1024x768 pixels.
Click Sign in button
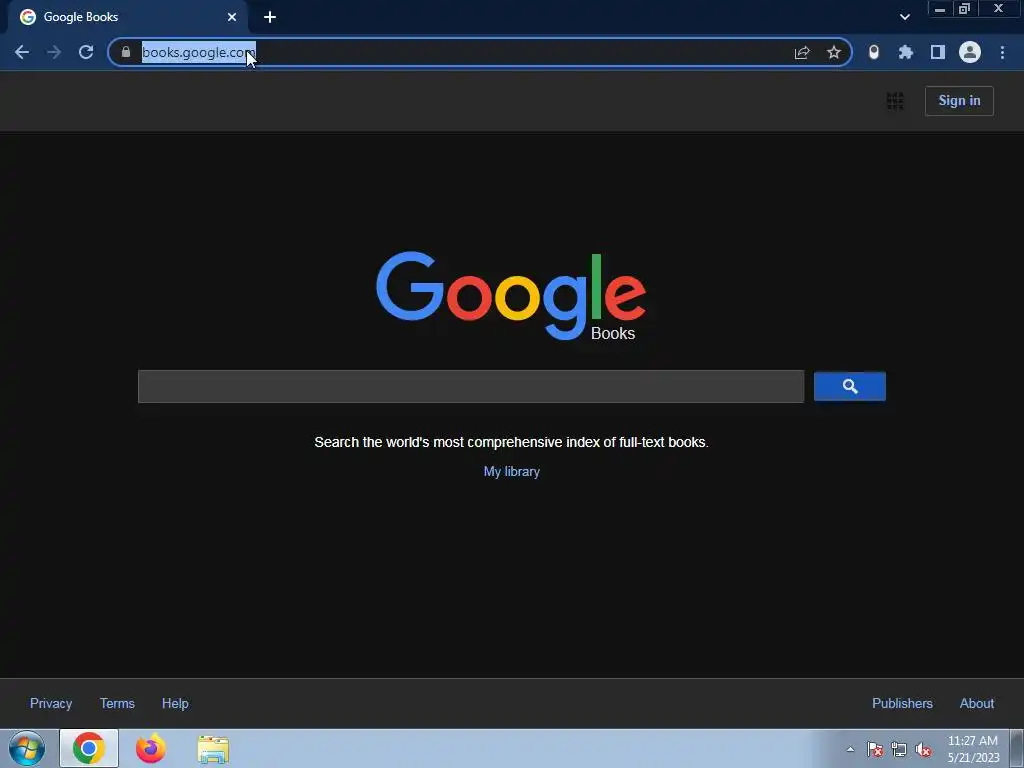coord(959,101)
